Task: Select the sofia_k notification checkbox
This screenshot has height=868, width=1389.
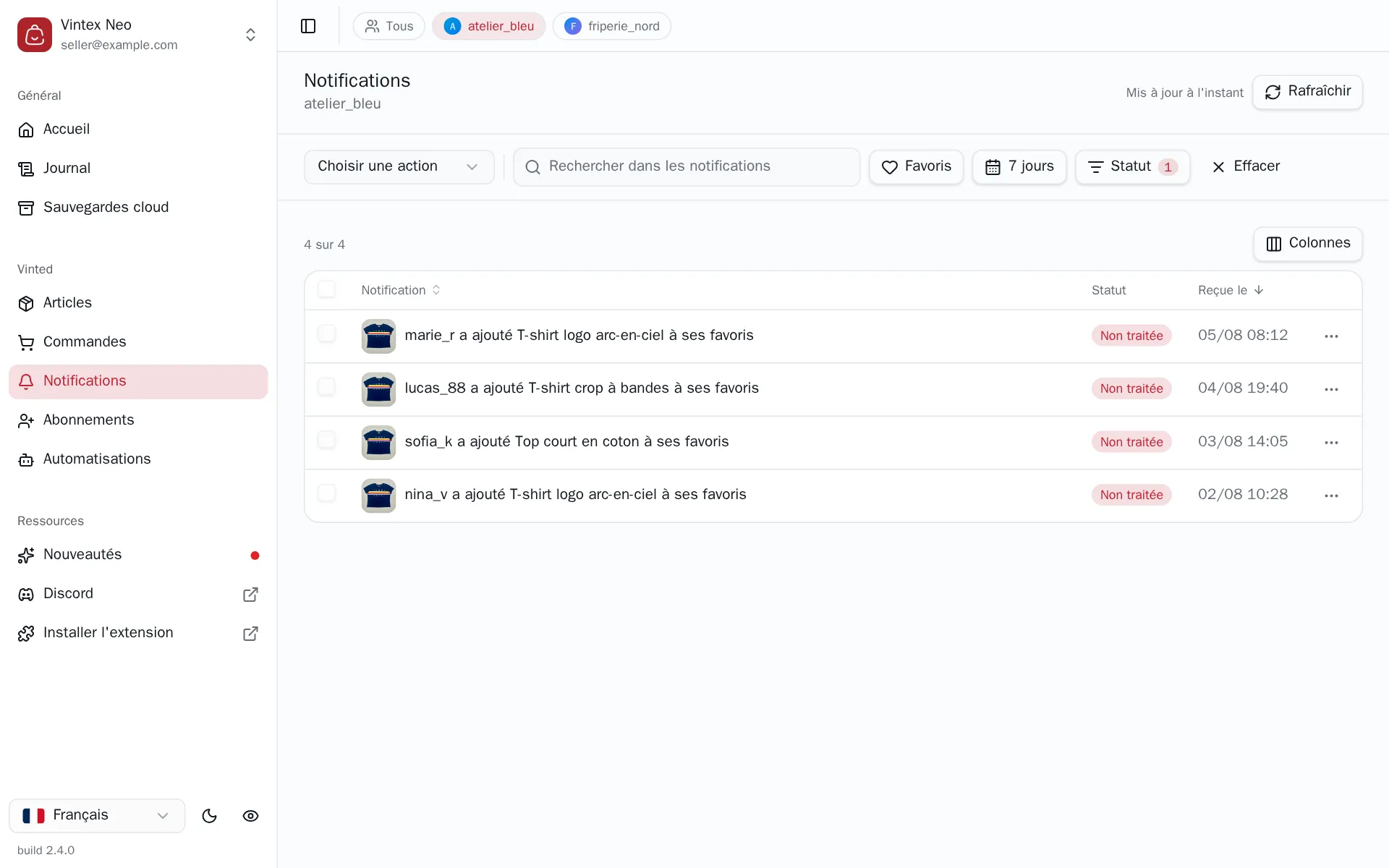Action: tap(327, 440)
